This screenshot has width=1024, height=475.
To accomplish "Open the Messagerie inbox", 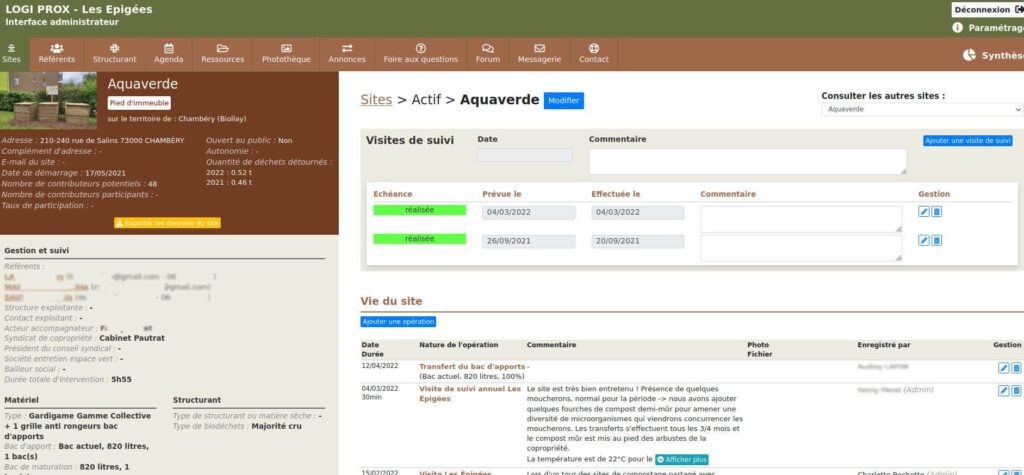I will point(539,53).
